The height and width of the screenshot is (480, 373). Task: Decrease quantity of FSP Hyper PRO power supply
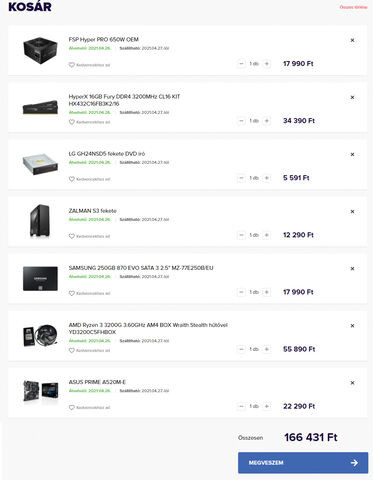point(241,64)
